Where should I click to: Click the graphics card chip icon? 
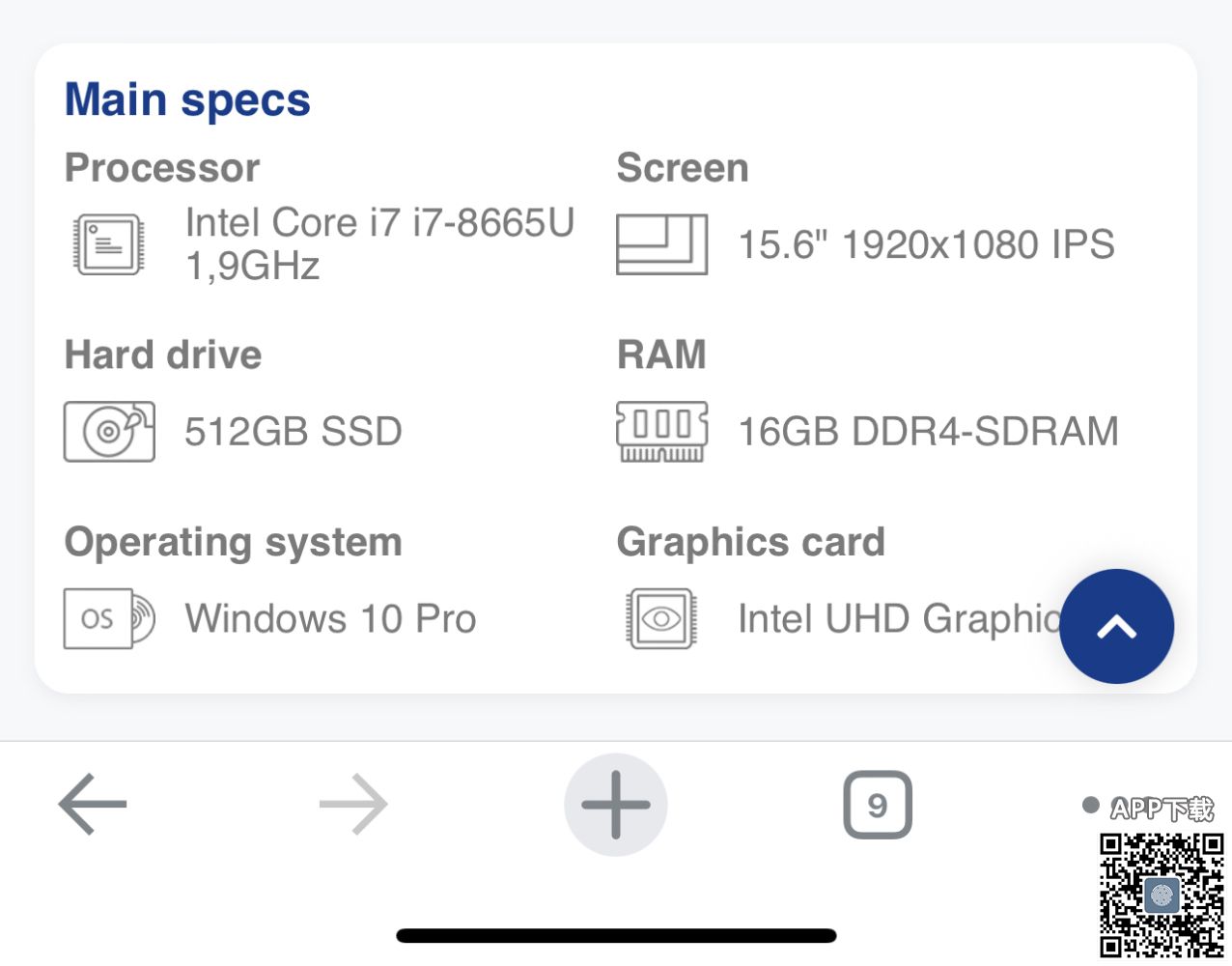click(661, 618)
